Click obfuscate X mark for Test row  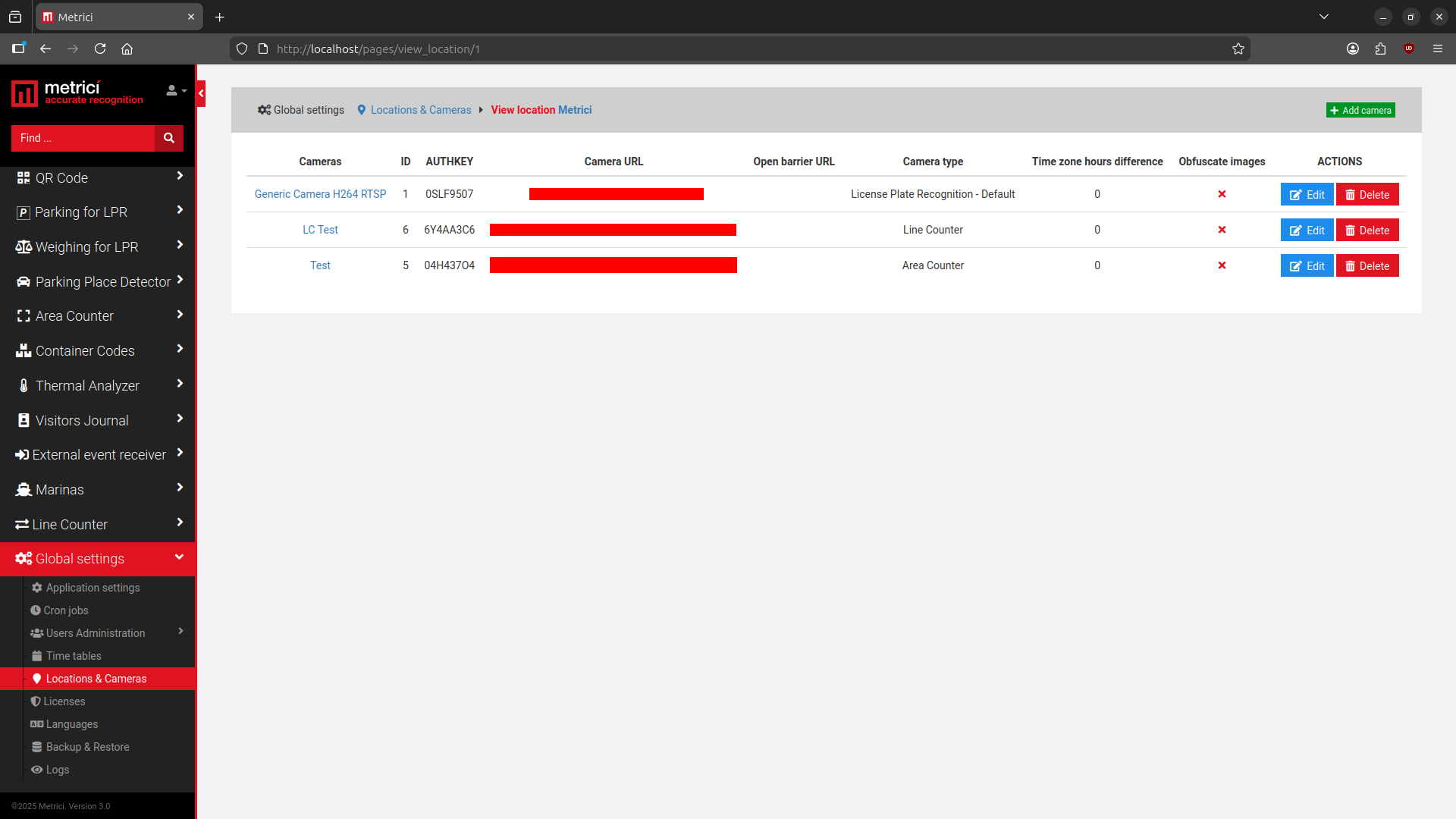coord(1222,265)
